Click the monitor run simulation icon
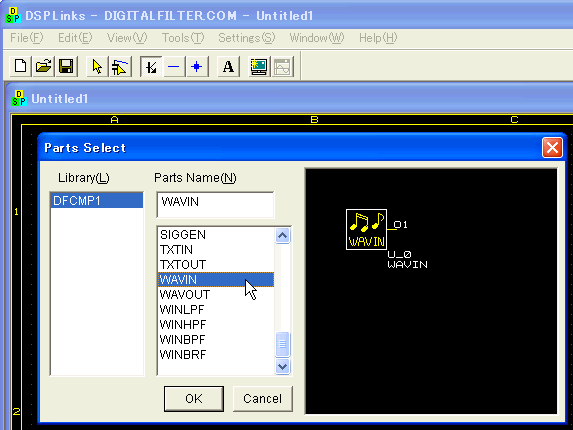This screenshot has width=573, height=430. [259, 66]
